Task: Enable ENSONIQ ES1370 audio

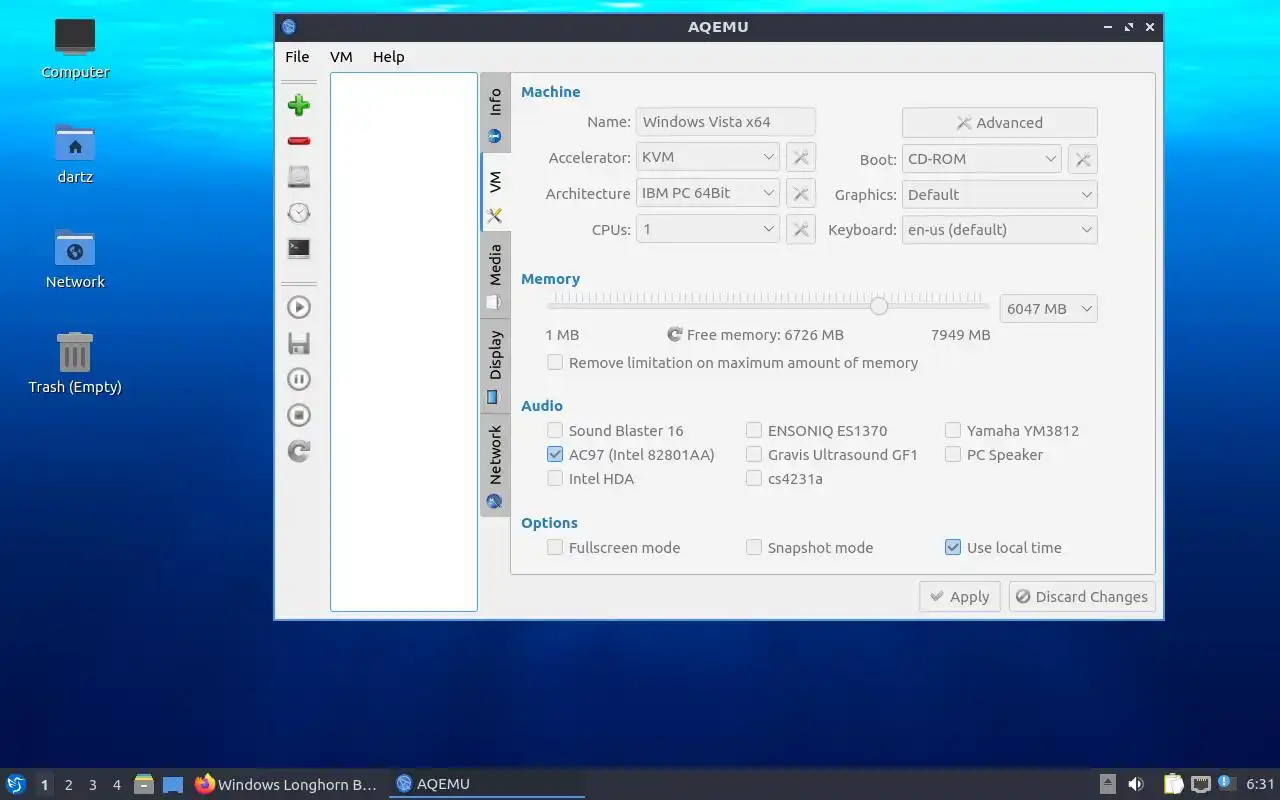Action: tap(817, 431)
